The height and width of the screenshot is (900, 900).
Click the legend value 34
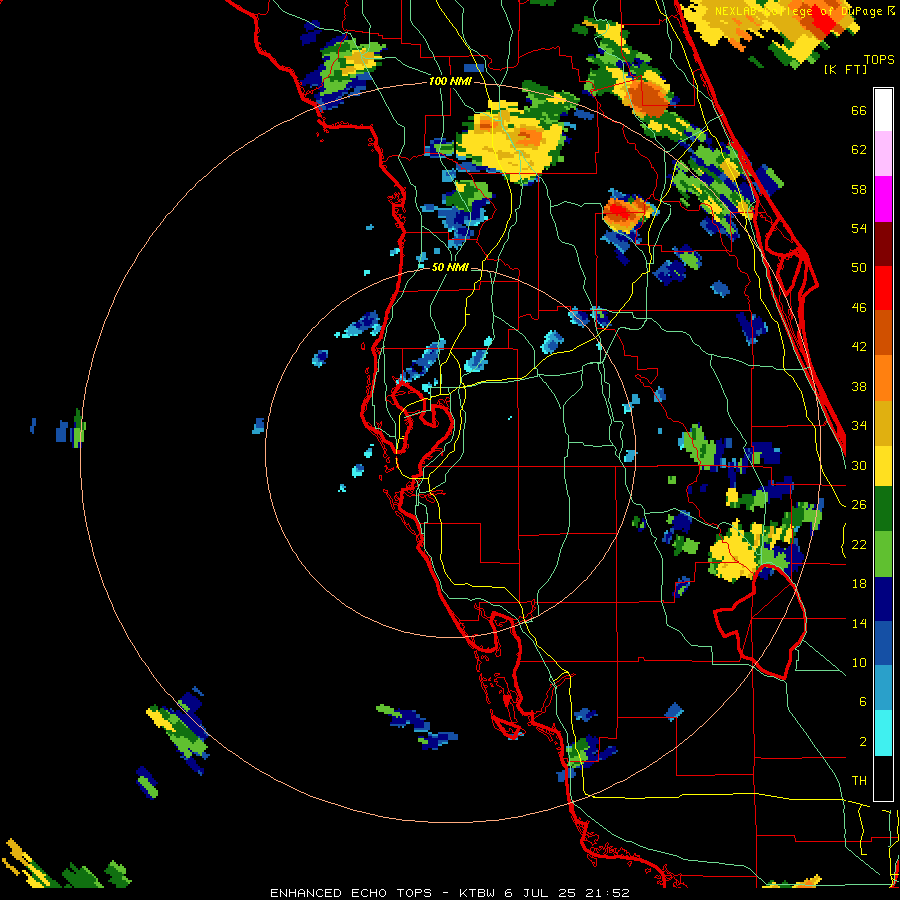(859, 426)
